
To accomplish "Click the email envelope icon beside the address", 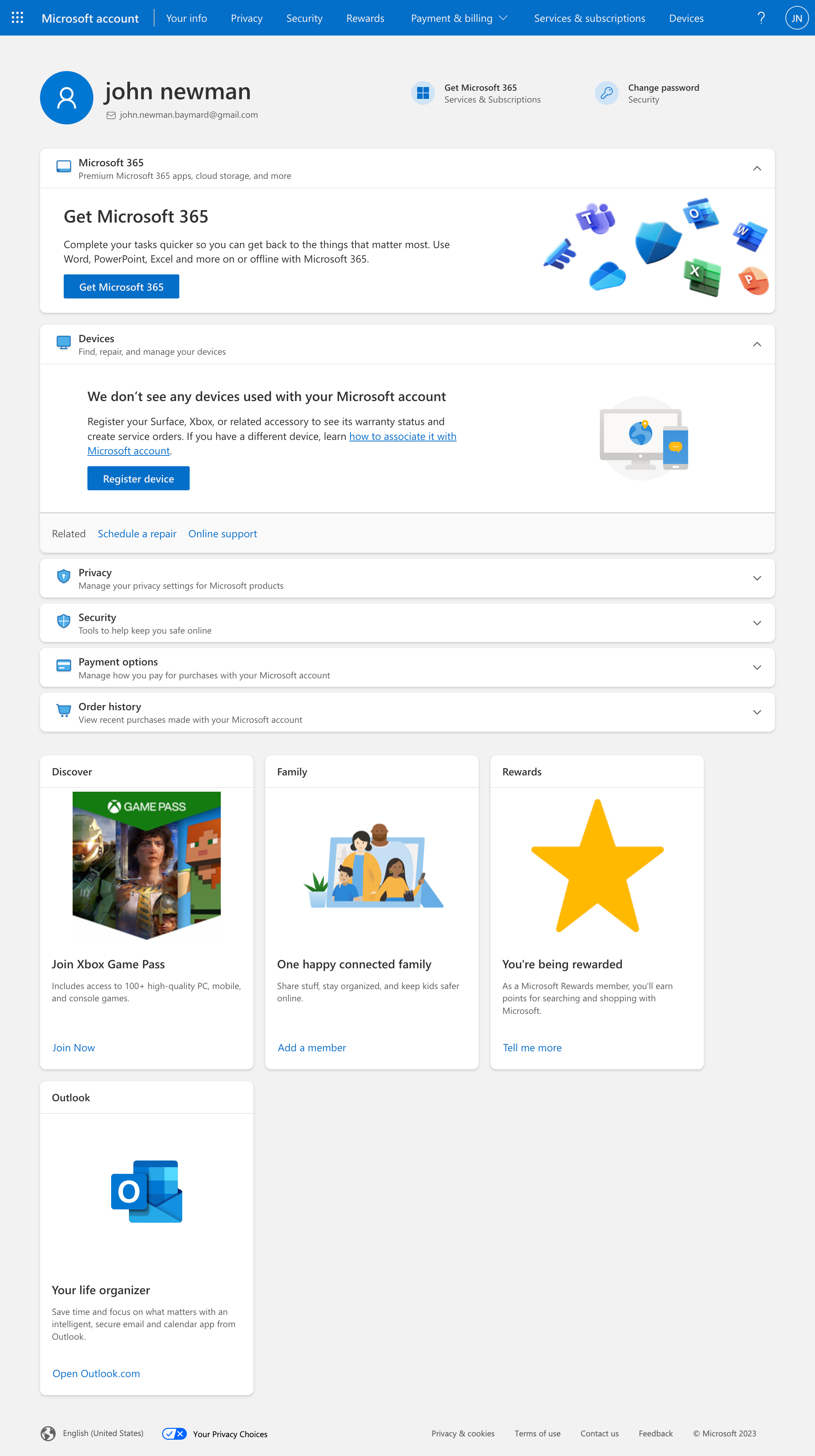I will point(111,115).
